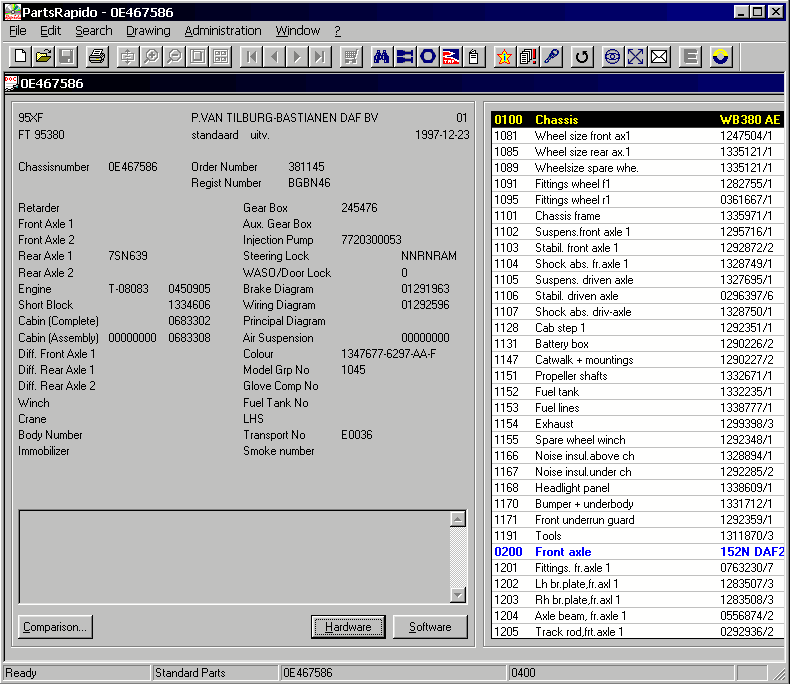Image resolution: width=790 pixels, height=684 pixels.
Task: Select row 1128 Cab step 1
Action: (x=637, y=328)
